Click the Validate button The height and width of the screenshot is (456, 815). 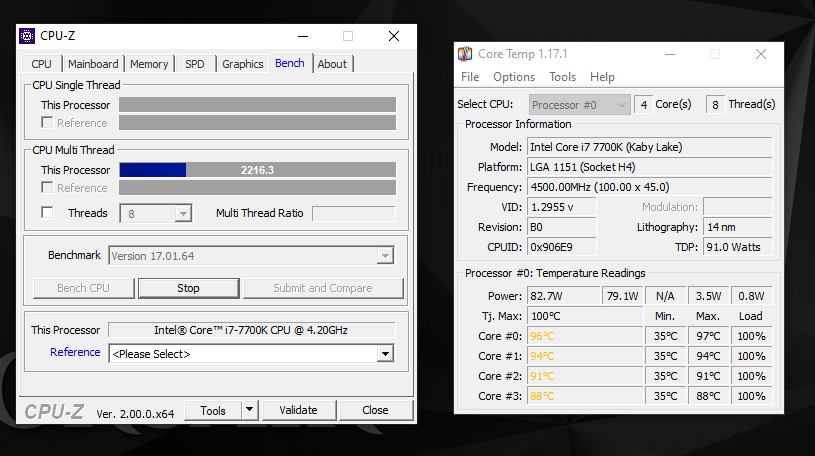coord(298,410)
